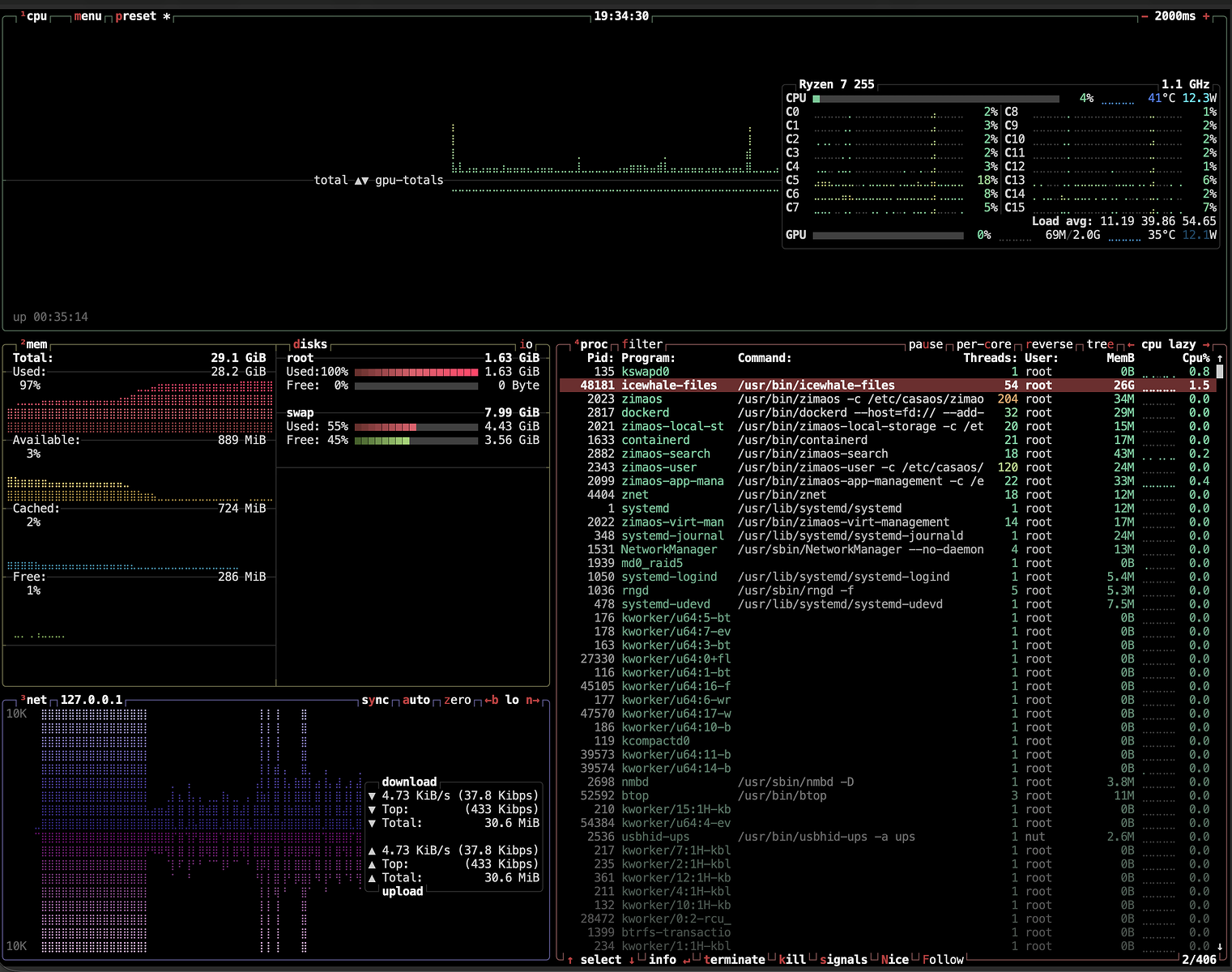The image size is (1232, 972).
Task: Click the enter-key symbol next to 'info'
Action: click(687, 960)
